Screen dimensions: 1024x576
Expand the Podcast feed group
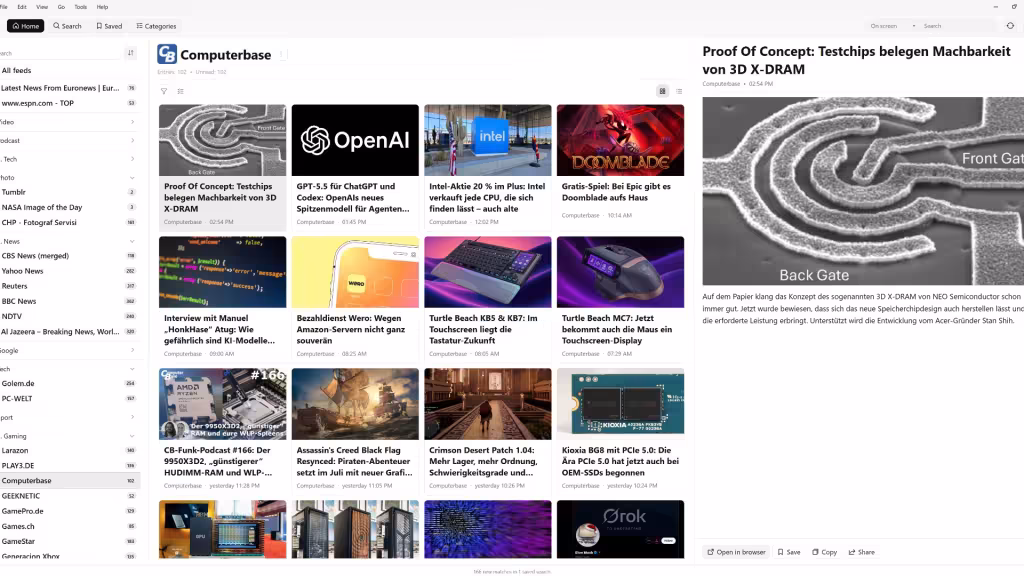tap(132, 140)
